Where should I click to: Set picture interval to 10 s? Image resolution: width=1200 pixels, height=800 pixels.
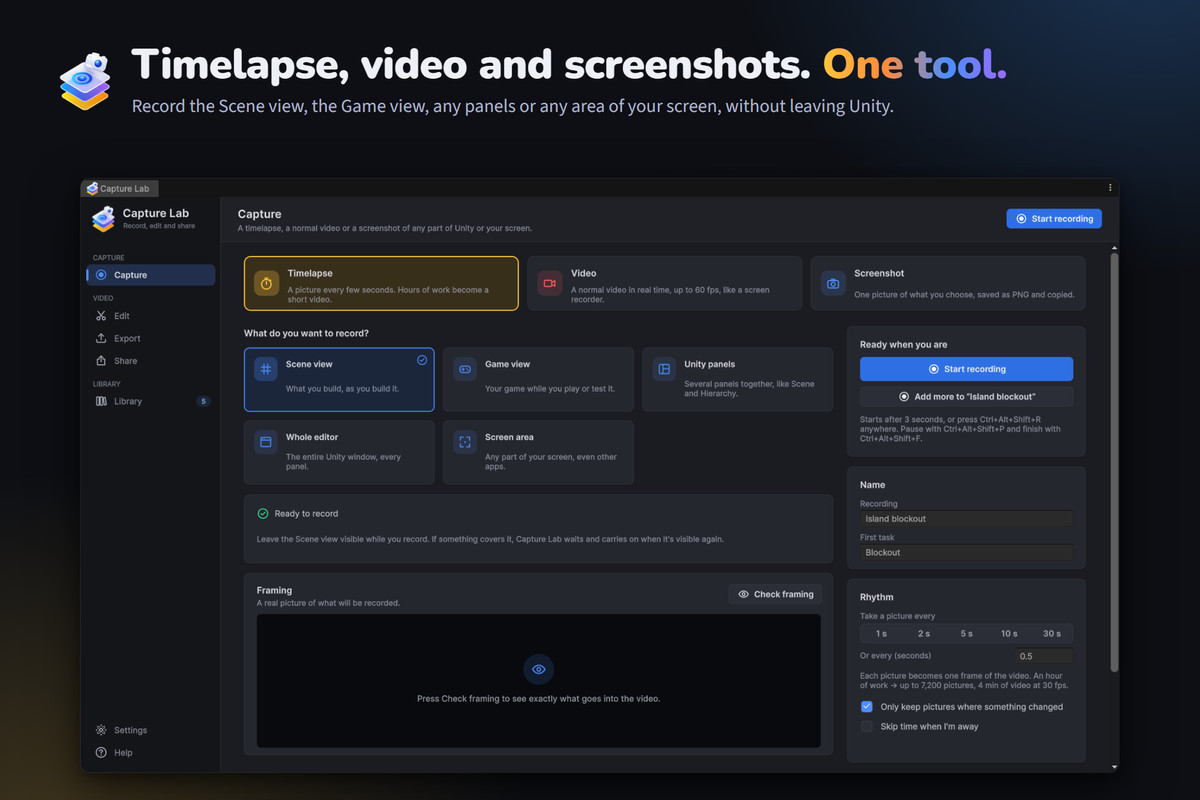[x=1009, y=633]
